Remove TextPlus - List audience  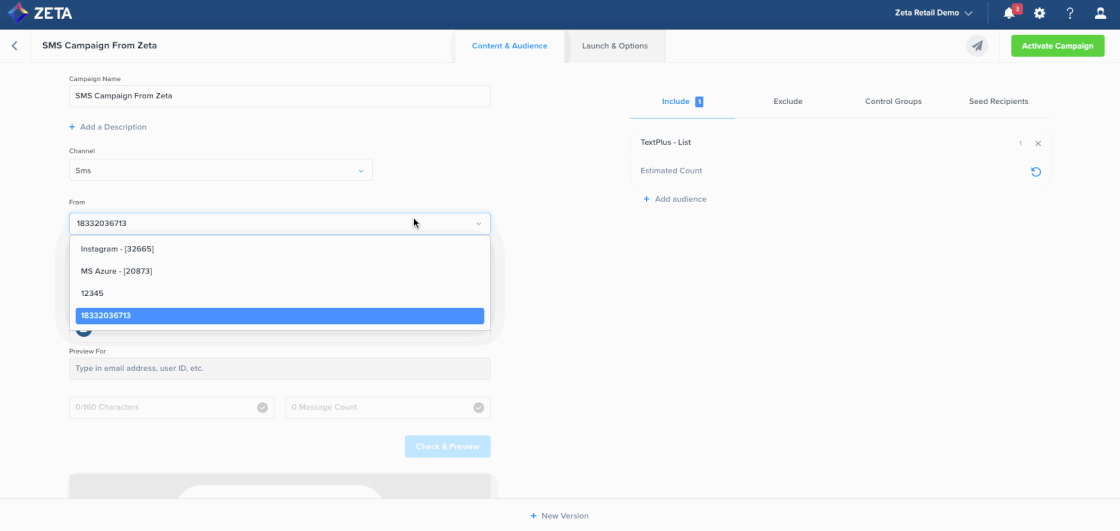point(1038,144)
